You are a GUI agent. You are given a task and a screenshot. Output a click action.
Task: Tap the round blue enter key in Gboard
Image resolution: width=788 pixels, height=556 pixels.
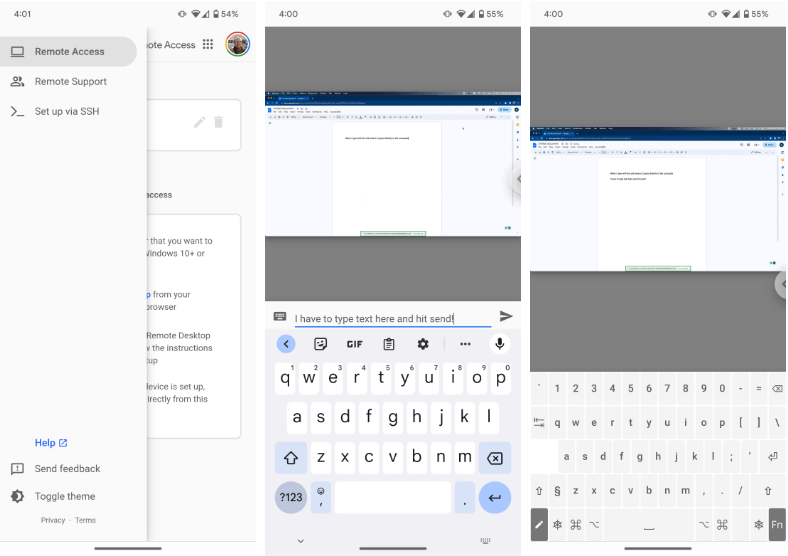[x=495, y=498]
